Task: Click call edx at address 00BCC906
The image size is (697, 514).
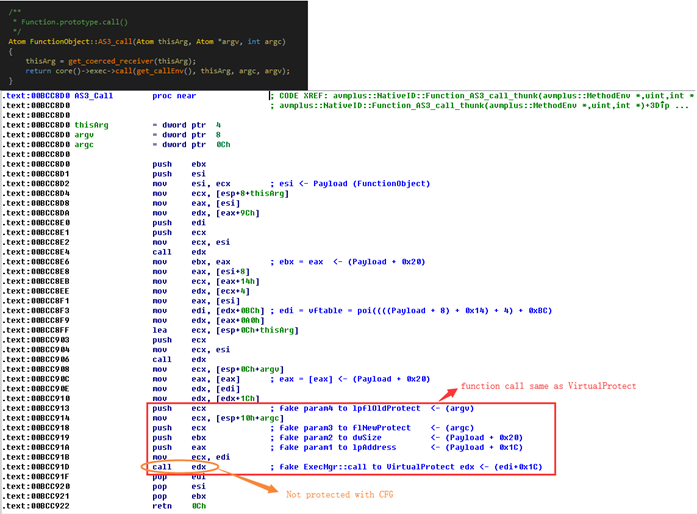Action: tap(179, 360)
